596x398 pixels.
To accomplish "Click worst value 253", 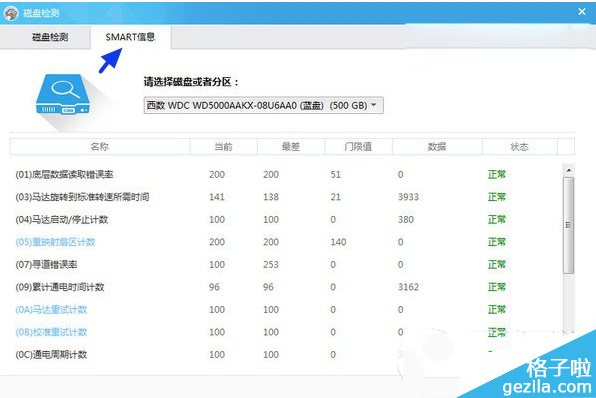I will (x=271, y=265).
